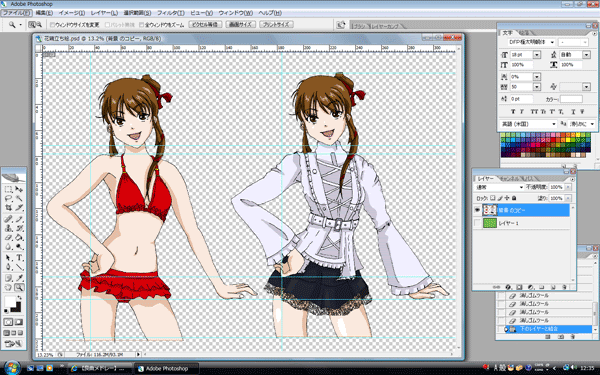Click underline button in Character panel
The height and width of the screenshot is (375, 600).
pyautogui.click(x=573, y=112)
